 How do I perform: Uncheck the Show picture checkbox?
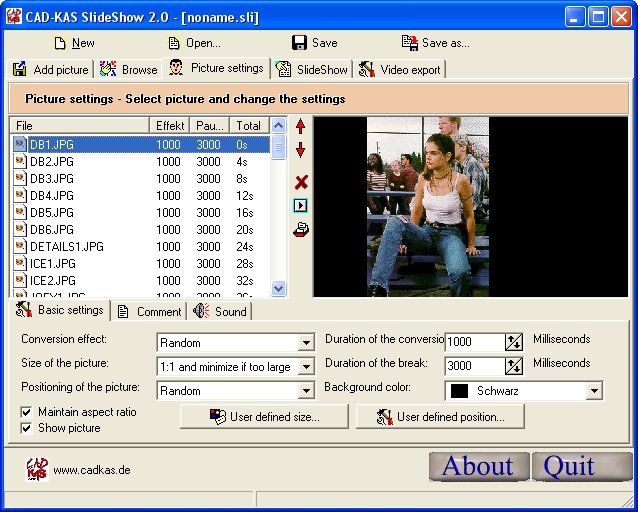(27, 428)
